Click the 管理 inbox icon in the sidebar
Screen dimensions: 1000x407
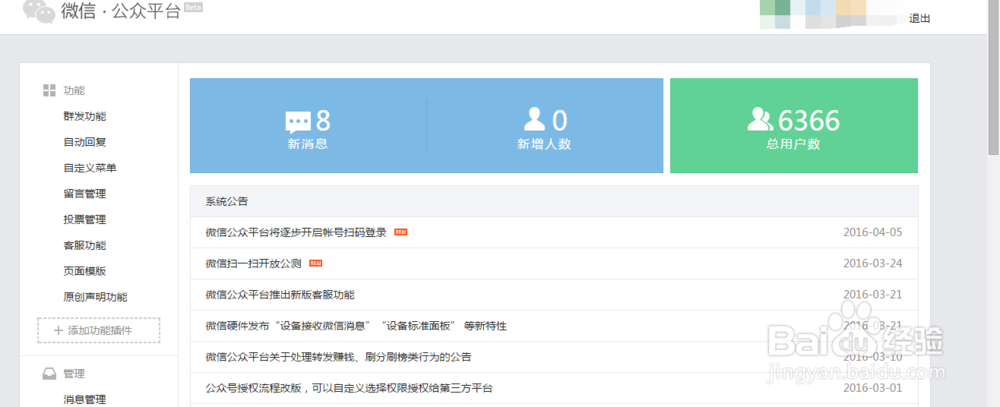[x=49, y=374]
